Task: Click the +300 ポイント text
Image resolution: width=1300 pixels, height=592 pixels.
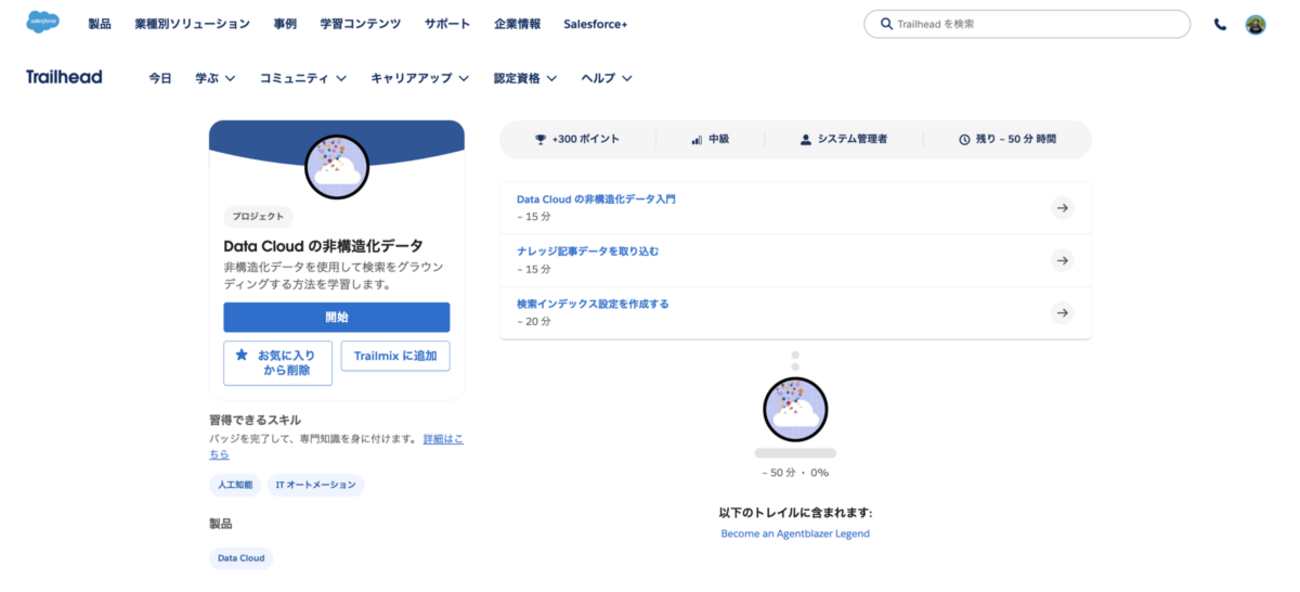Action: 586,140
